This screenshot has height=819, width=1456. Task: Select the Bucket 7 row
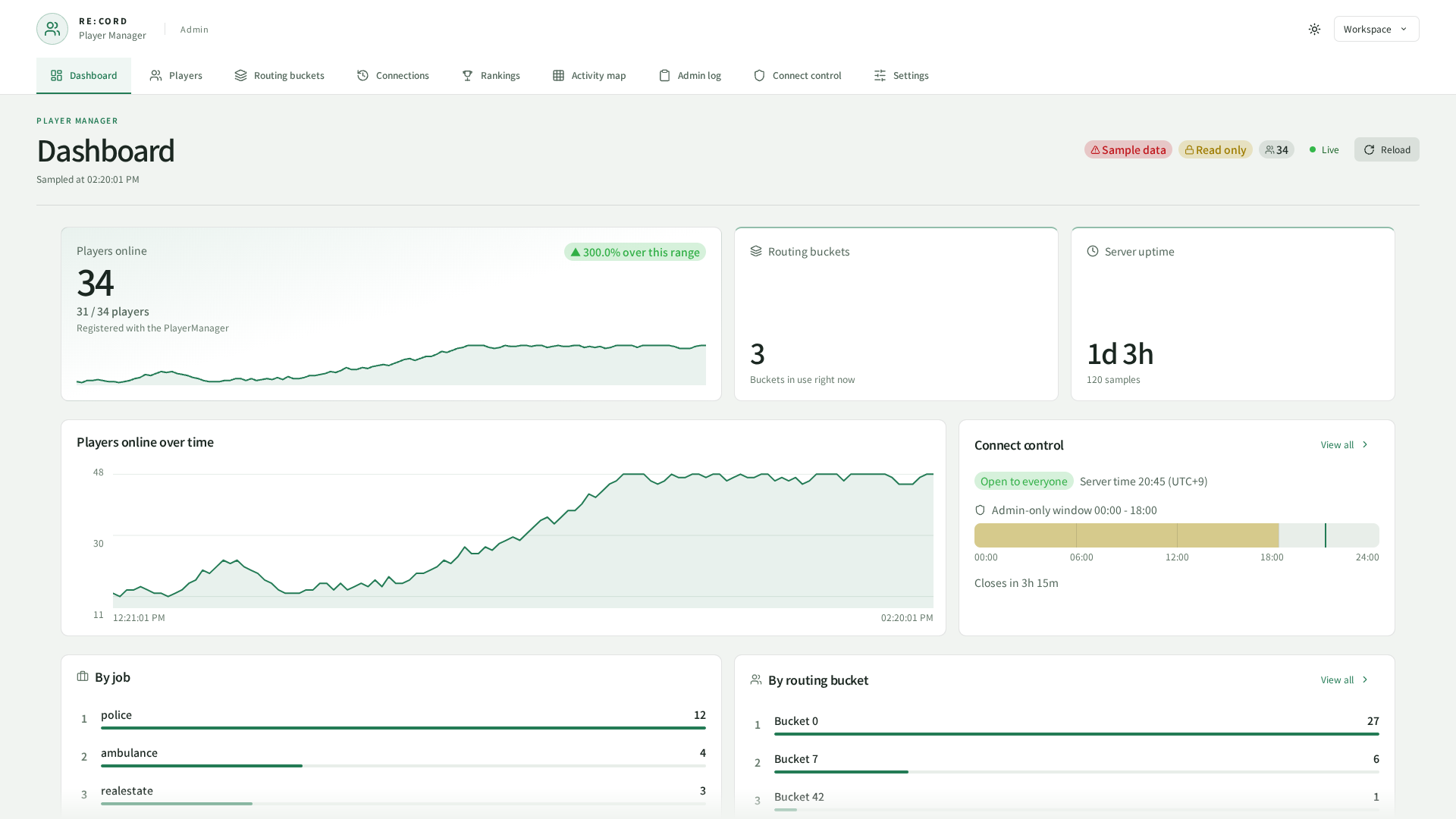point(1065,762)
